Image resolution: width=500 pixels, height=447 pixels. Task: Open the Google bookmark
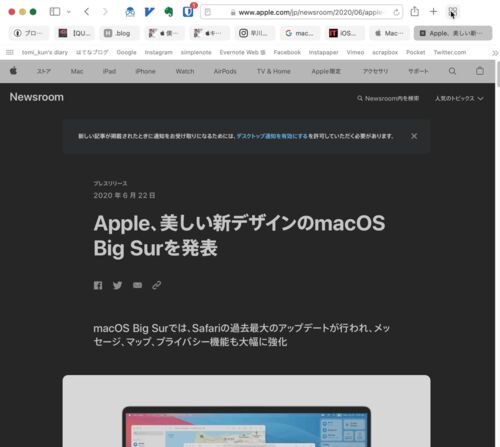(126, 52)
